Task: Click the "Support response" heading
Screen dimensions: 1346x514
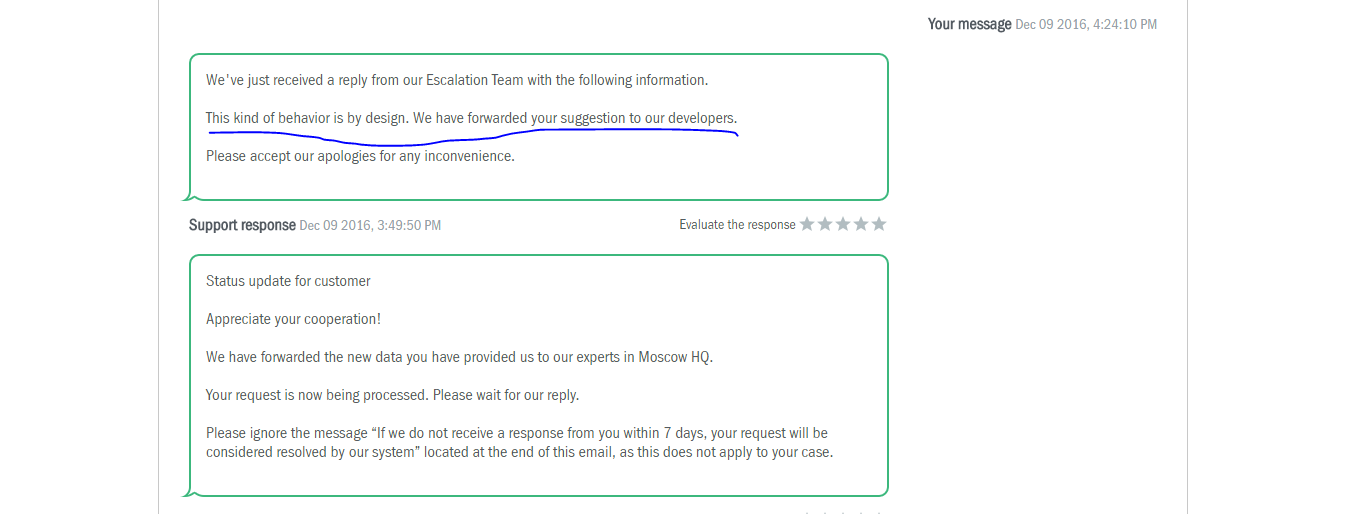Action: click(242, 225)
